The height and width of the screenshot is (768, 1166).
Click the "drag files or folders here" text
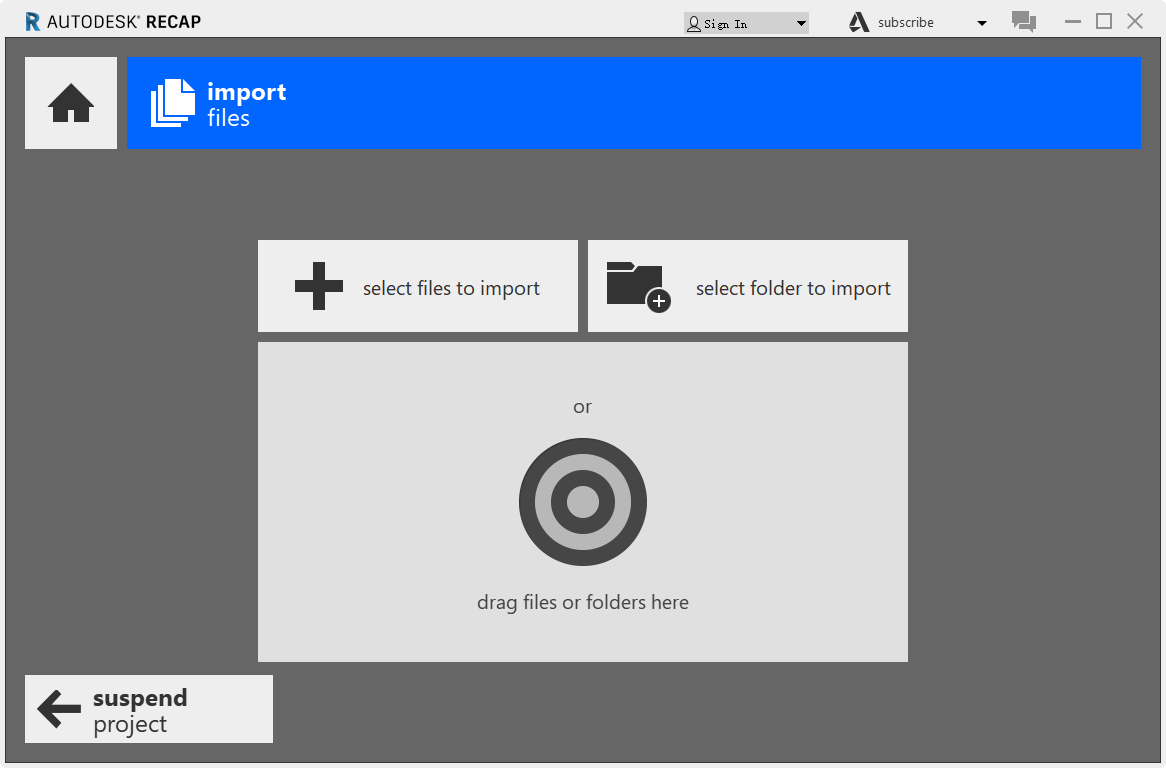pyautogui.click(x=583, y=602)
